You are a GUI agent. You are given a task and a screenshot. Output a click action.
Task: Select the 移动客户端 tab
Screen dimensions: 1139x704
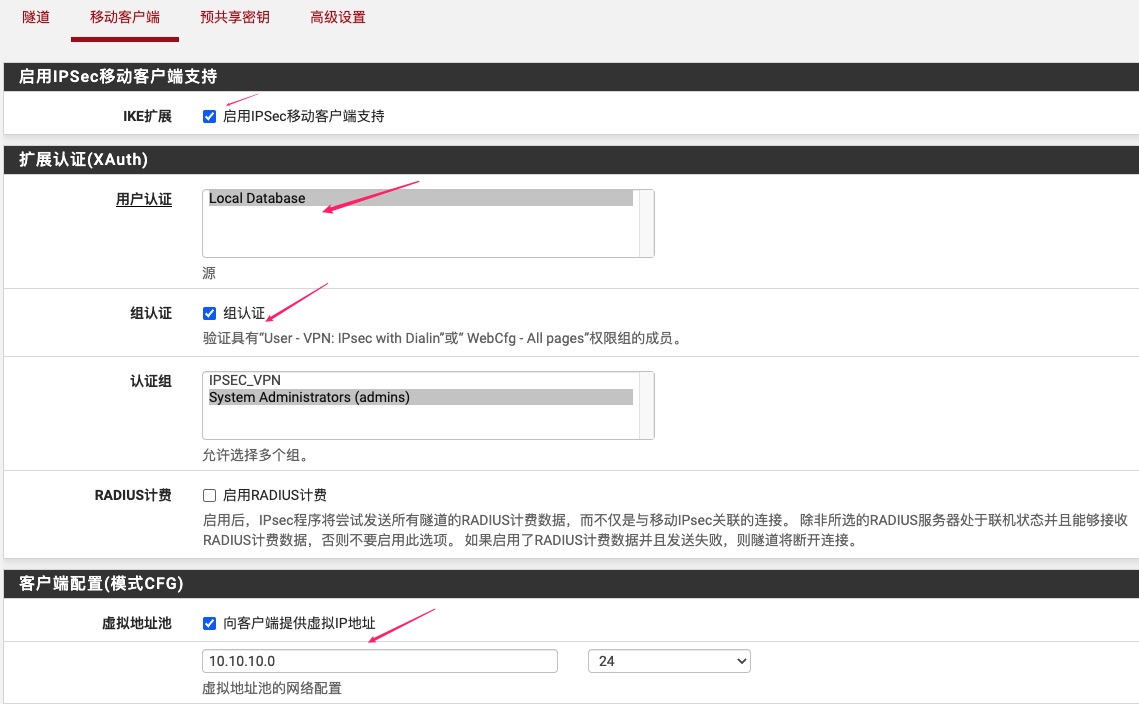point(124,18)
